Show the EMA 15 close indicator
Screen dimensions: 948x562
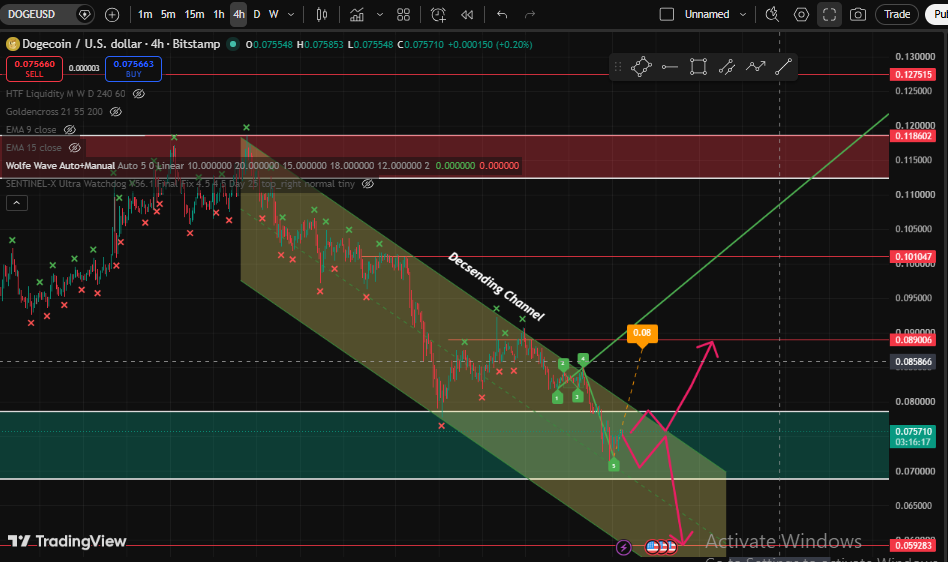pyautogui.click(x=74, y=148)
